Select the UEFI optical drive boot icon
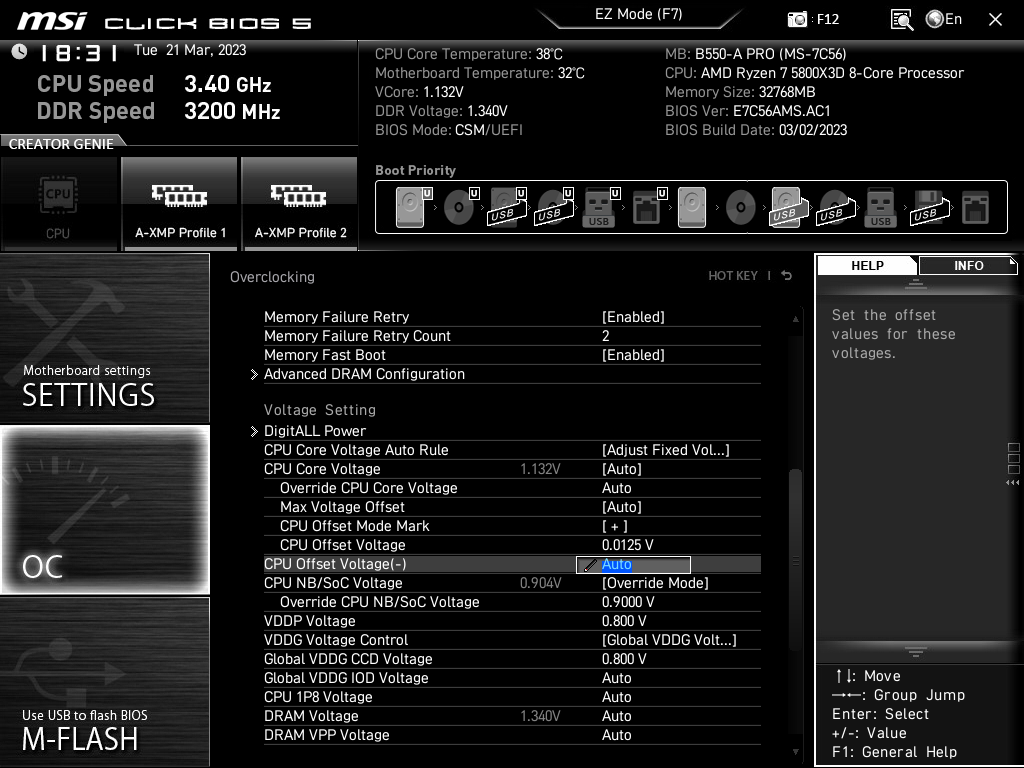The height and width of the screenshot is (768, 1024). tap(461, 207)
